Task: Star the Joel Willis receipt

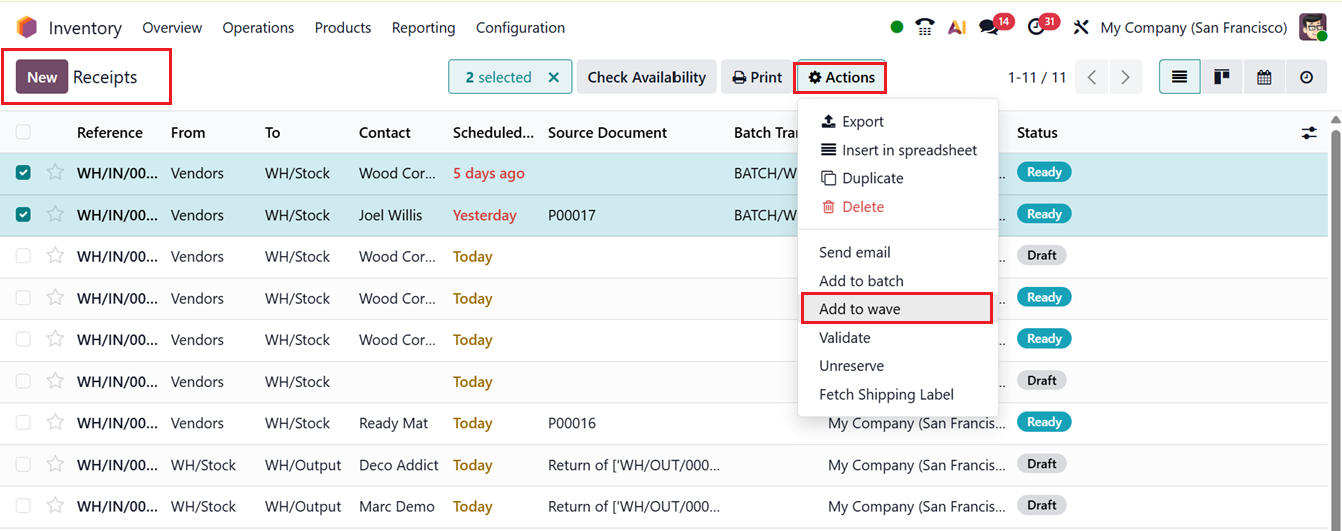Action: [55, 215]
